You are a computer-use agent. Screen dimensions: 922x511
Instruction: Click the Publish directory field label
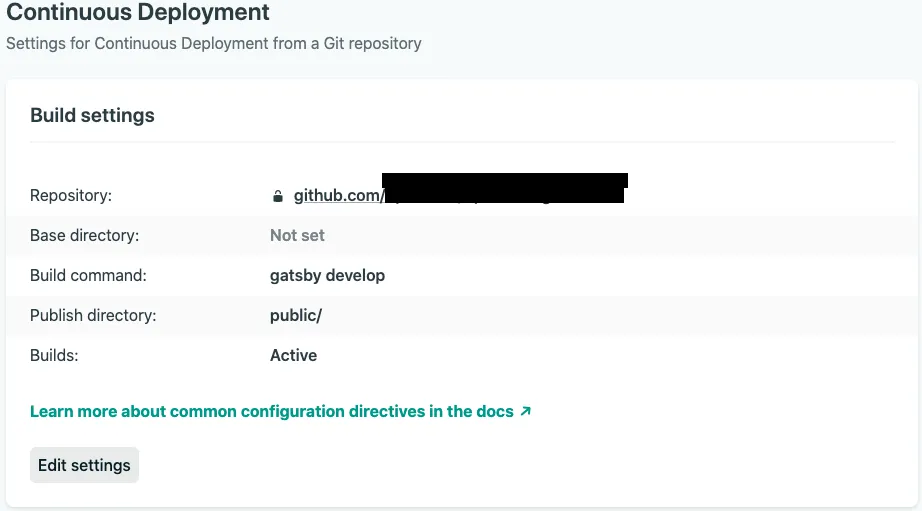[x=93, y=315]
